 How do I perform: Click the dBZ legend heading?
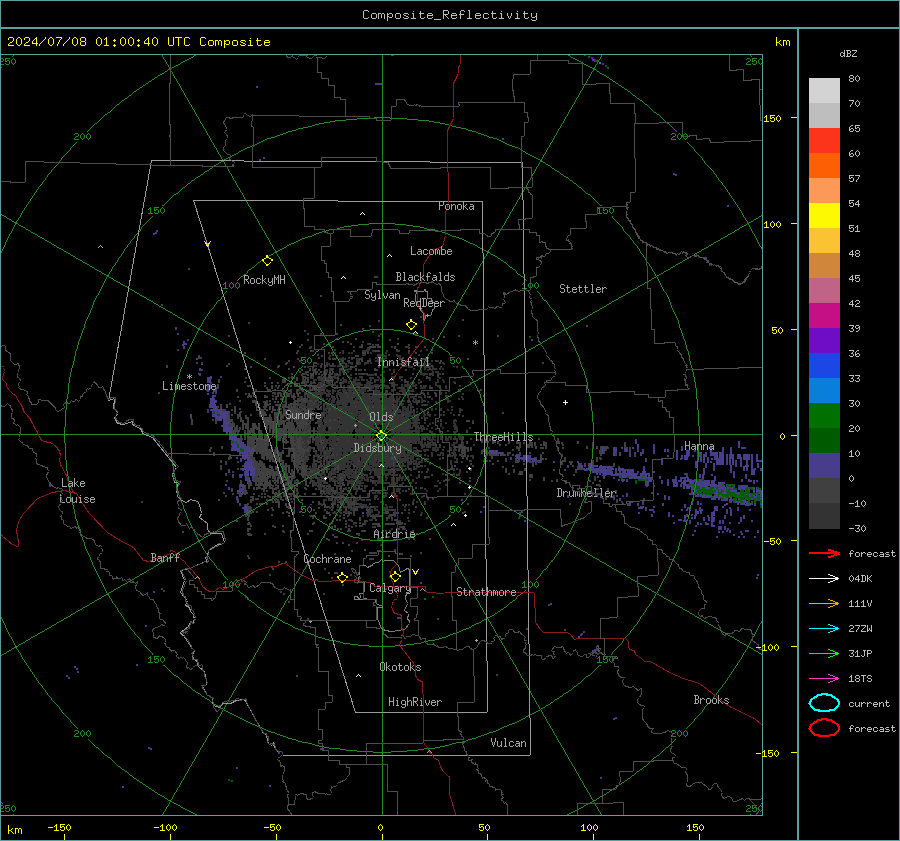pos(848,53)
